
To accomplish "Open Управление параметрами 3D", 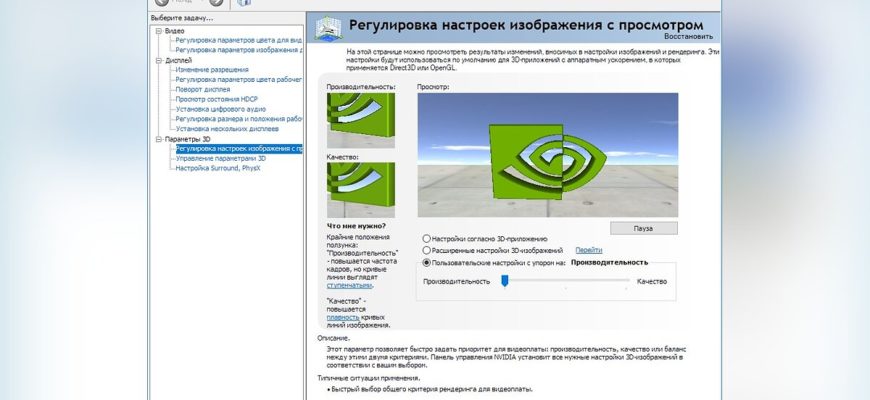I will pyautogui.click(x=221, y=159).
